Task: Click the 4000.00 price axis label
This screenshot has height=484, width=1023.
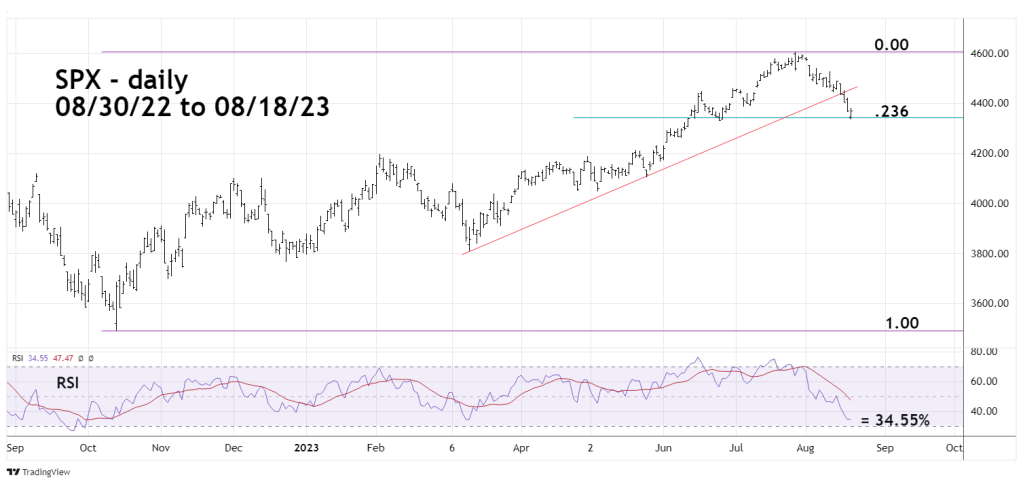Action: tap(984, 203)
